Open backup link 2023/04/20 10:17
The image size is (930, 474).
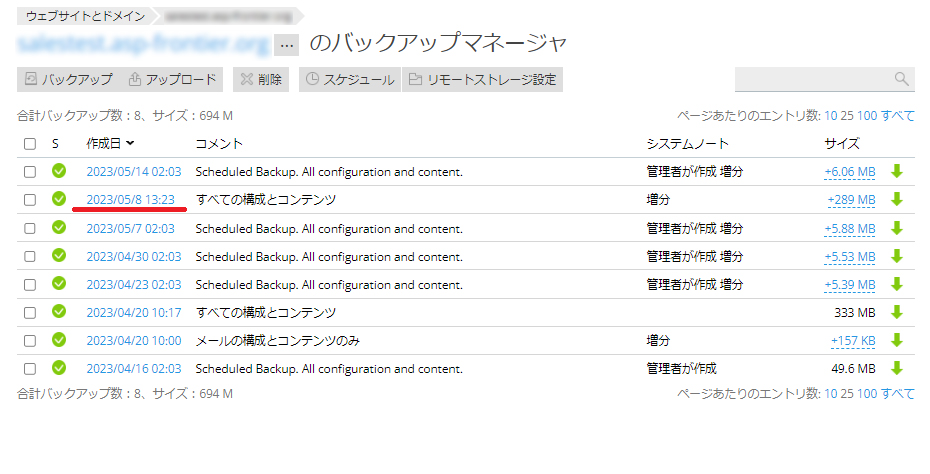[x=134, y=313]
